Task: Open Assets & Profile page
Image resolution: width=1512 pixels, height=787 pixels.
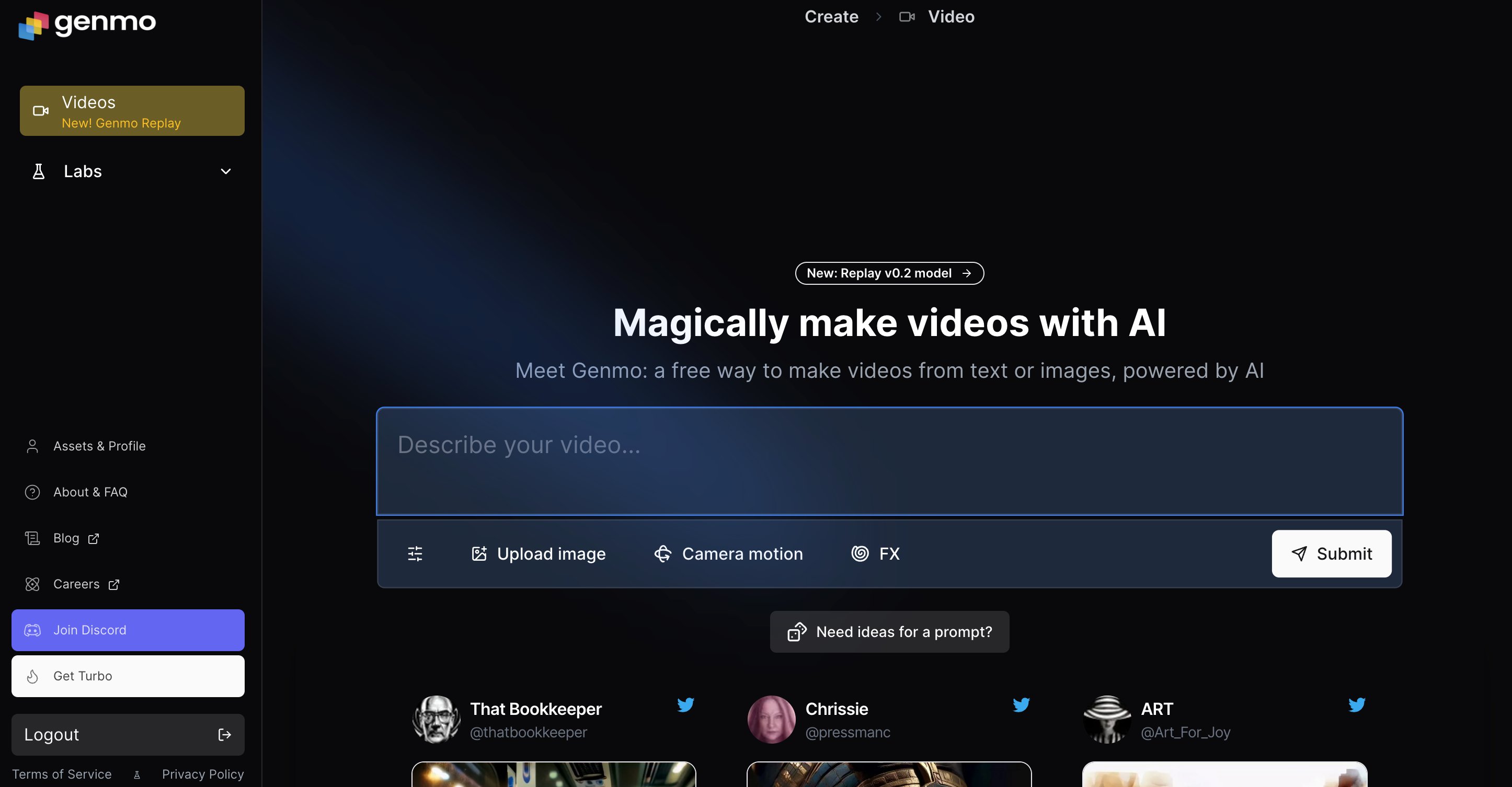Action: coord(99,446)
